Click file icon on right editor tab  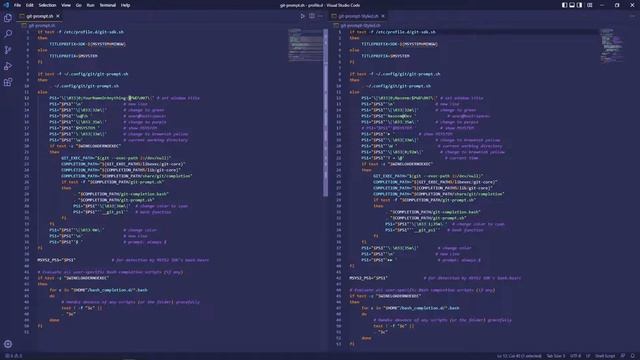point(334,16)
